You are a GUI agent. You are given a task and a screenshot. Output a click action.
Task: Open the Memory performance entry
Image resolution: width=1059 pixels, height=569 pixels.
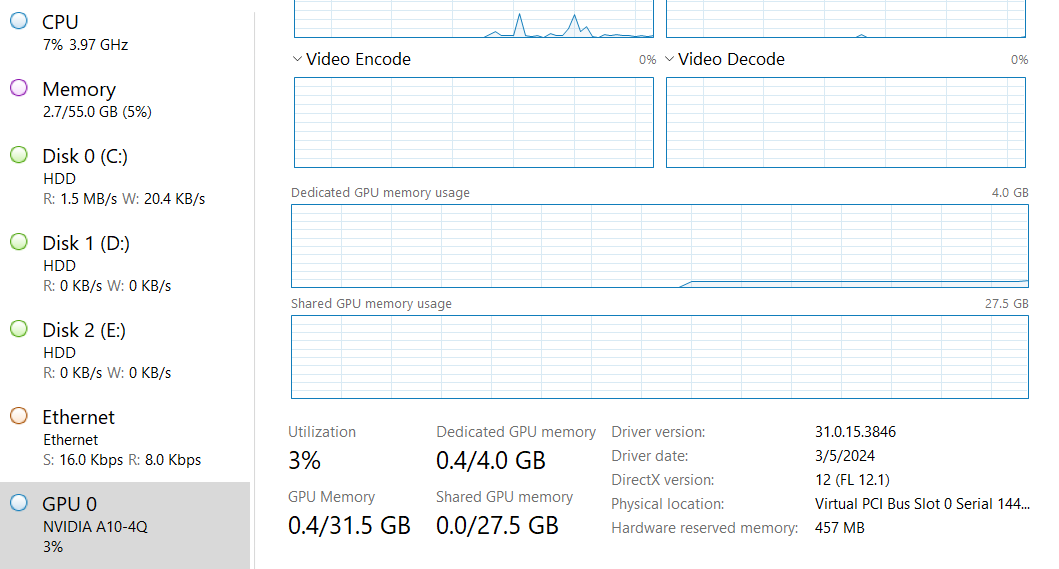pyautogui.click(x=125, y=99)
